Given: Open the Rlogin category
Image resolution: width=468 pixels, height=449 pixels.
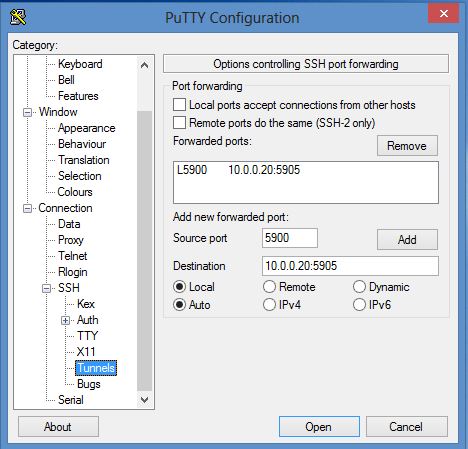Looking at the screenshot, I should click(73, 272).
